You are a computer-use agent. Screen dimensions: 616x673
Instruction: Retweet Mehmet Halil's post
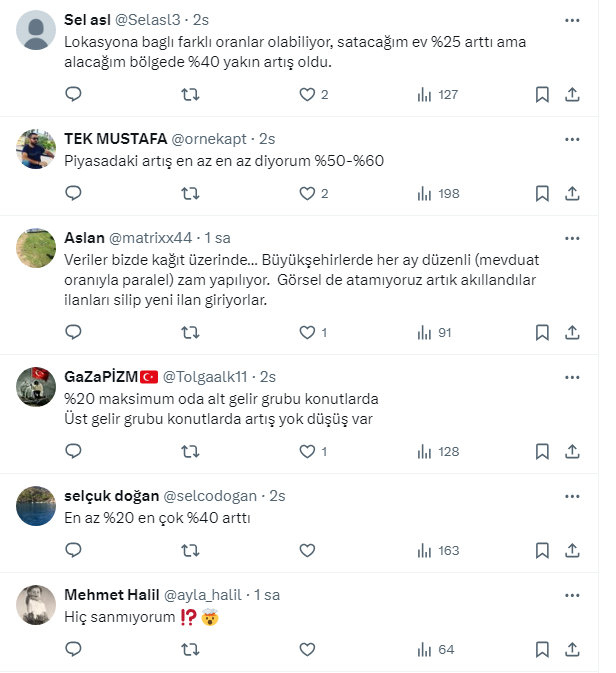coord(190,649)
